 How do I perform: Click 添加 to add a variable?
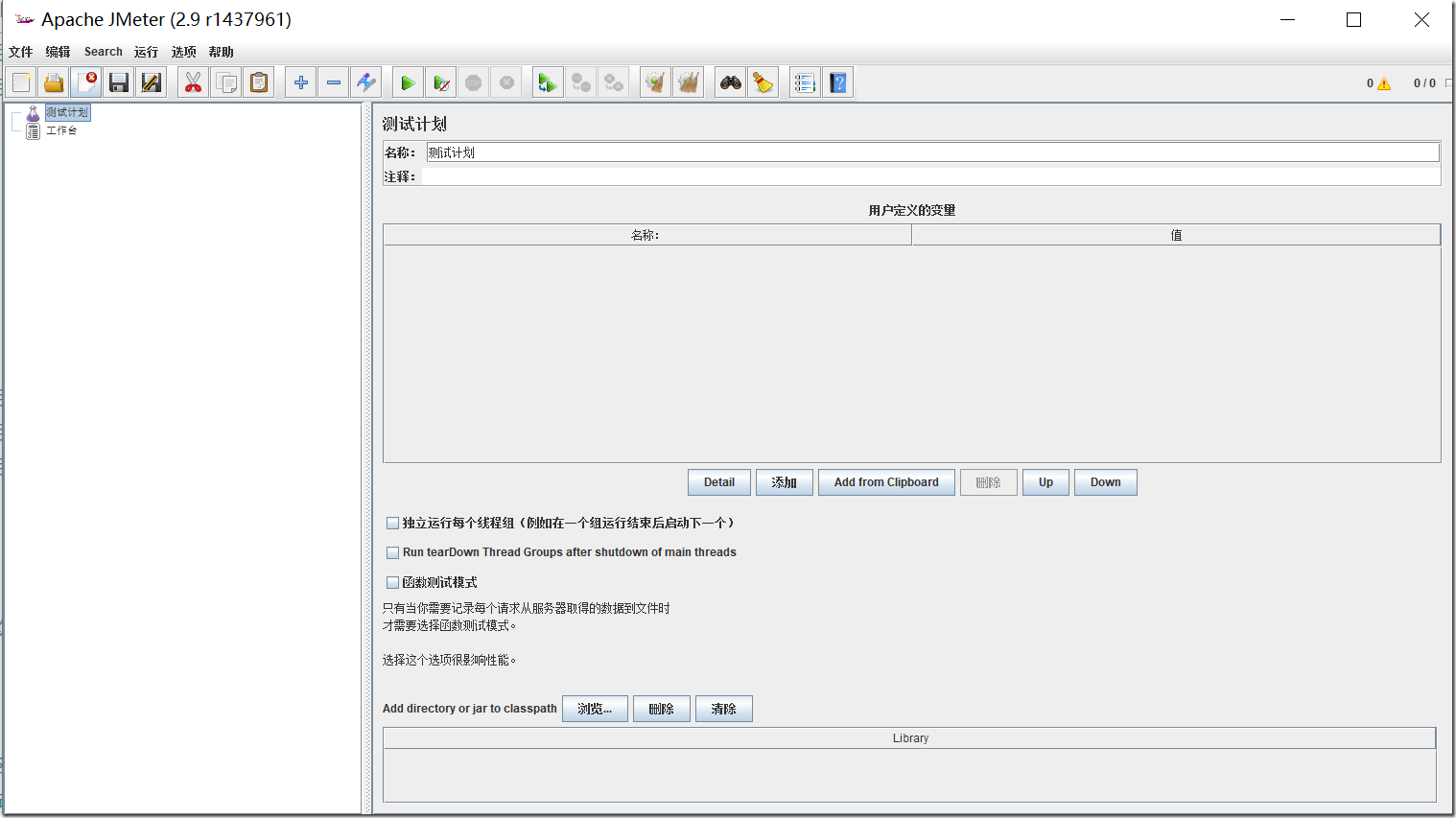785,482
